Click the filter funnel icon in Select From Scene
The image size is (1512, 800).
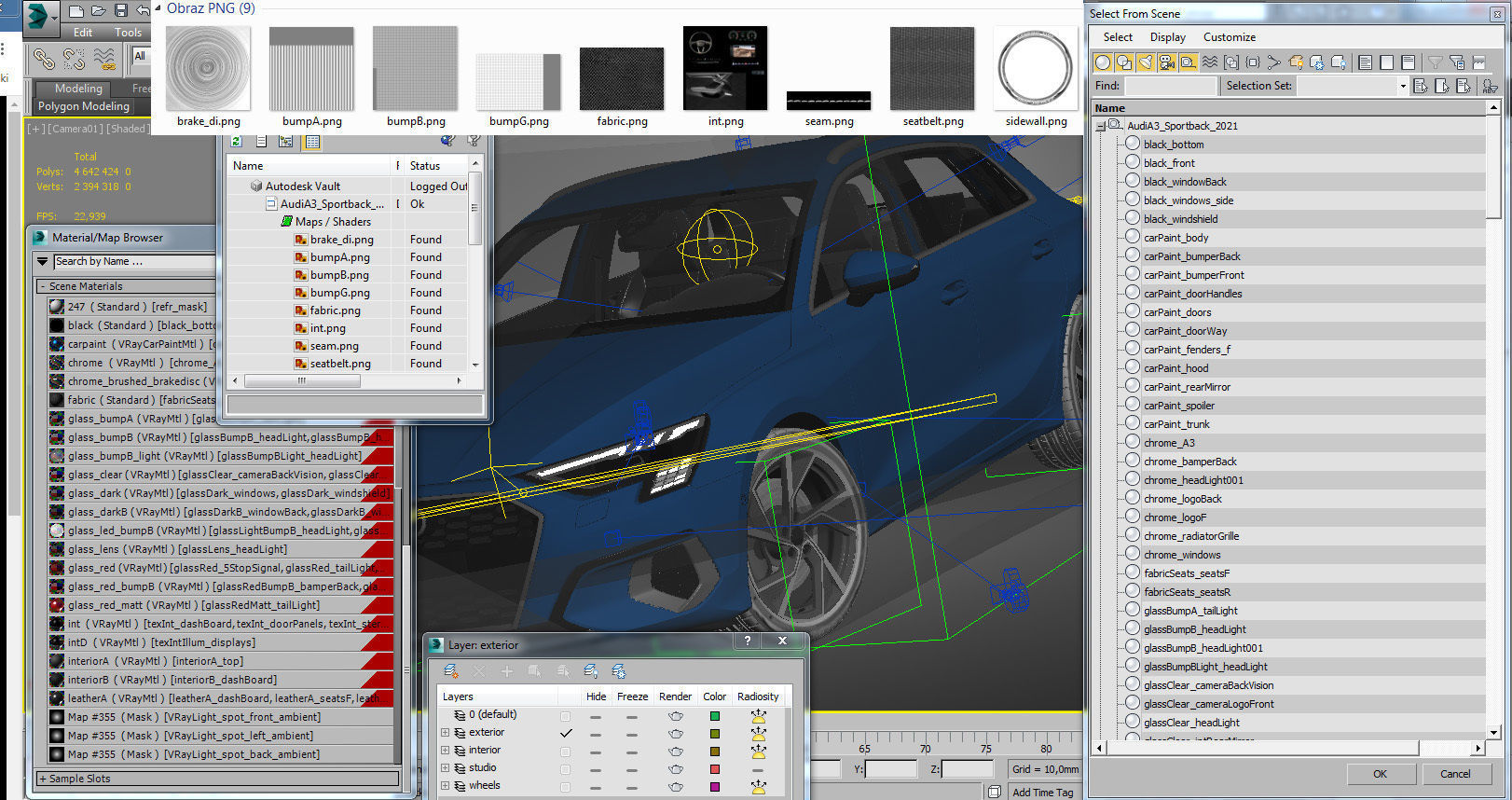pyautogui.click(x=1436, y=62)
